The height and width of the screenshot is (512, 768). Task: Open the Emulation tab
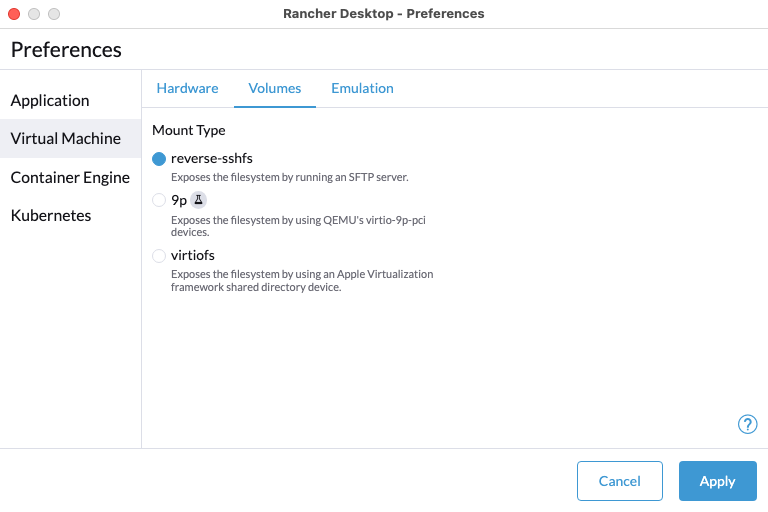(x=362, y=88)
